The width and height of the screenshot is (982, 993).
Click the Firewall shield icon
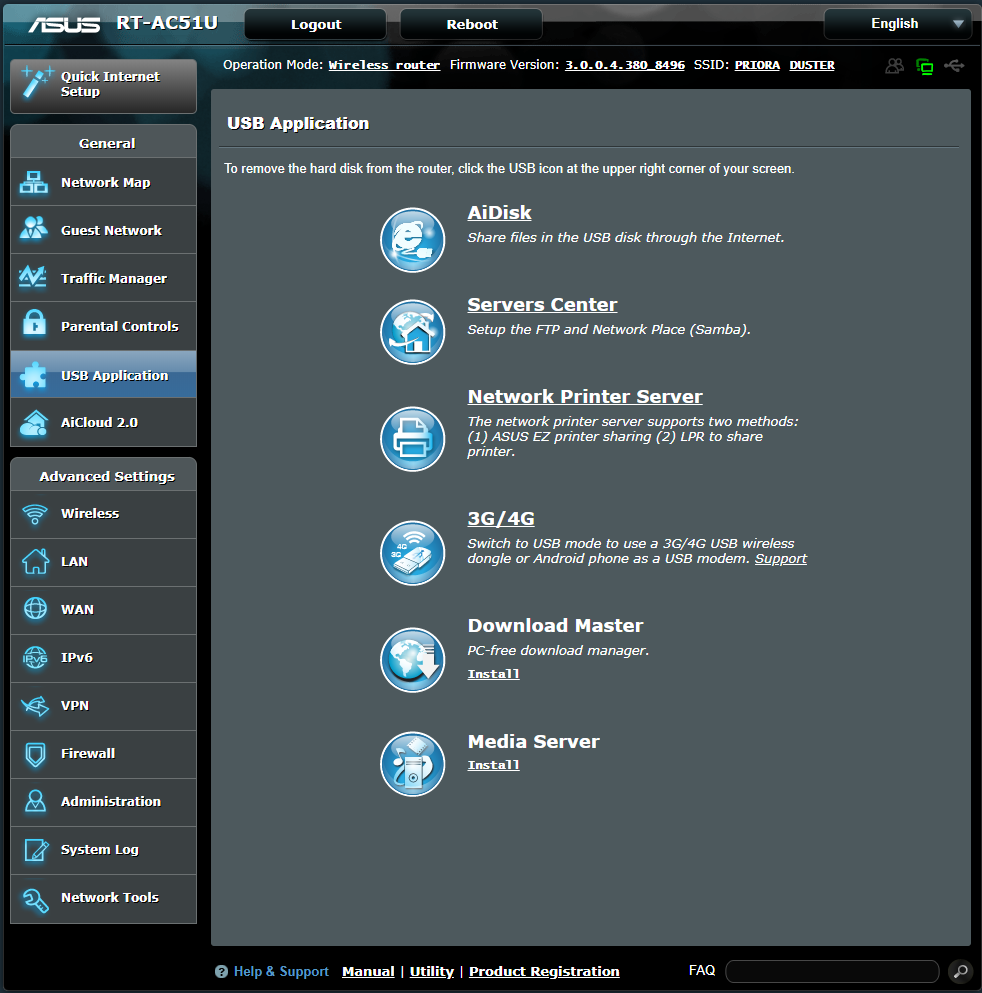pyautogui.click(x=35, y=754)
